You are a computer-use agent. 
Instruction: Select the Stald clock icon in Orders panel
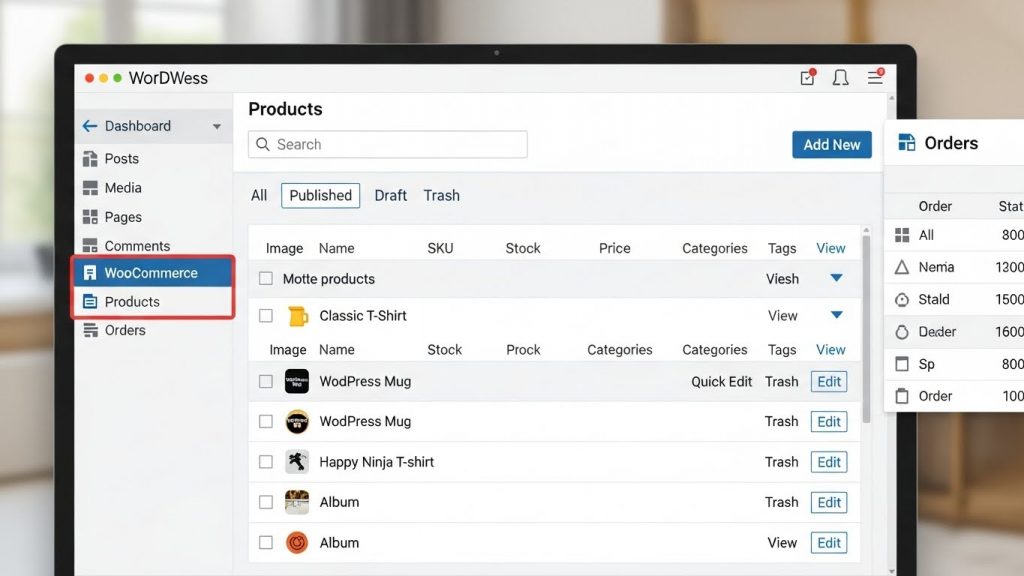(x=902, y=300)
